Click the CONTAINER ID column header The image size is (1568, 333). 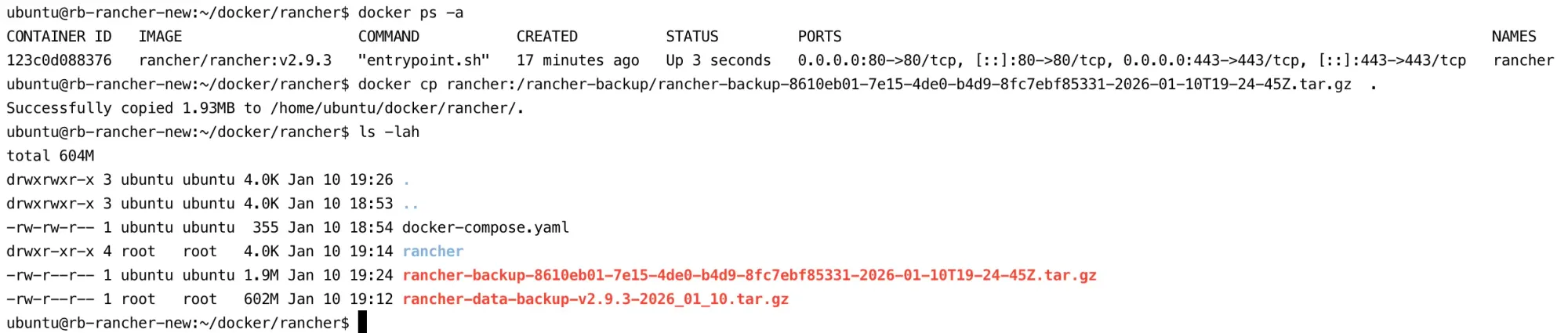(59, 37)
